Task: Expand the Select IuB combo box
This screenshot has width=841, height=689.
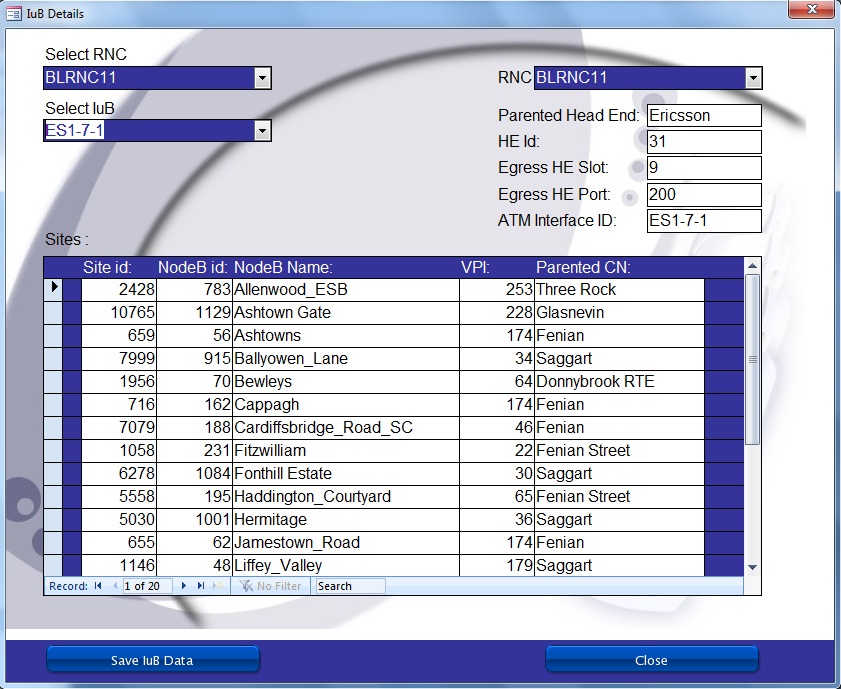Action: pos(262,130)
